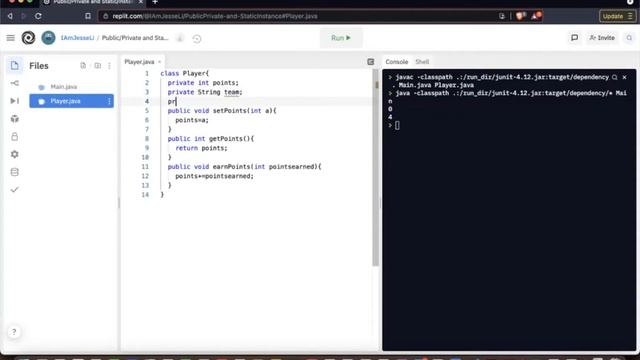
Task: Open the Database sidebar icon
Action: point(15,172)
